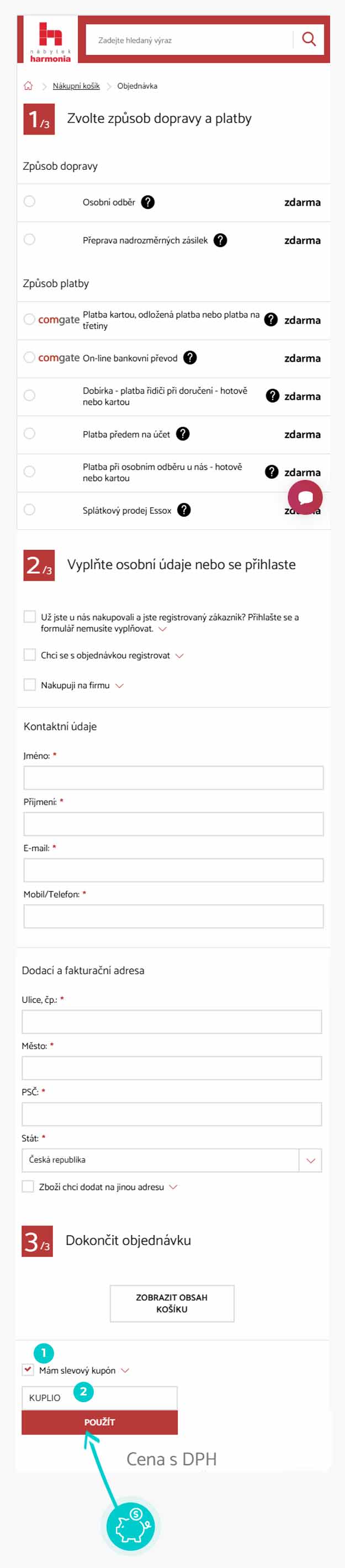Show help for On-line bankovní převod
The width and height of the screenshot is (345, 1568).
click(x=190, y=358)
